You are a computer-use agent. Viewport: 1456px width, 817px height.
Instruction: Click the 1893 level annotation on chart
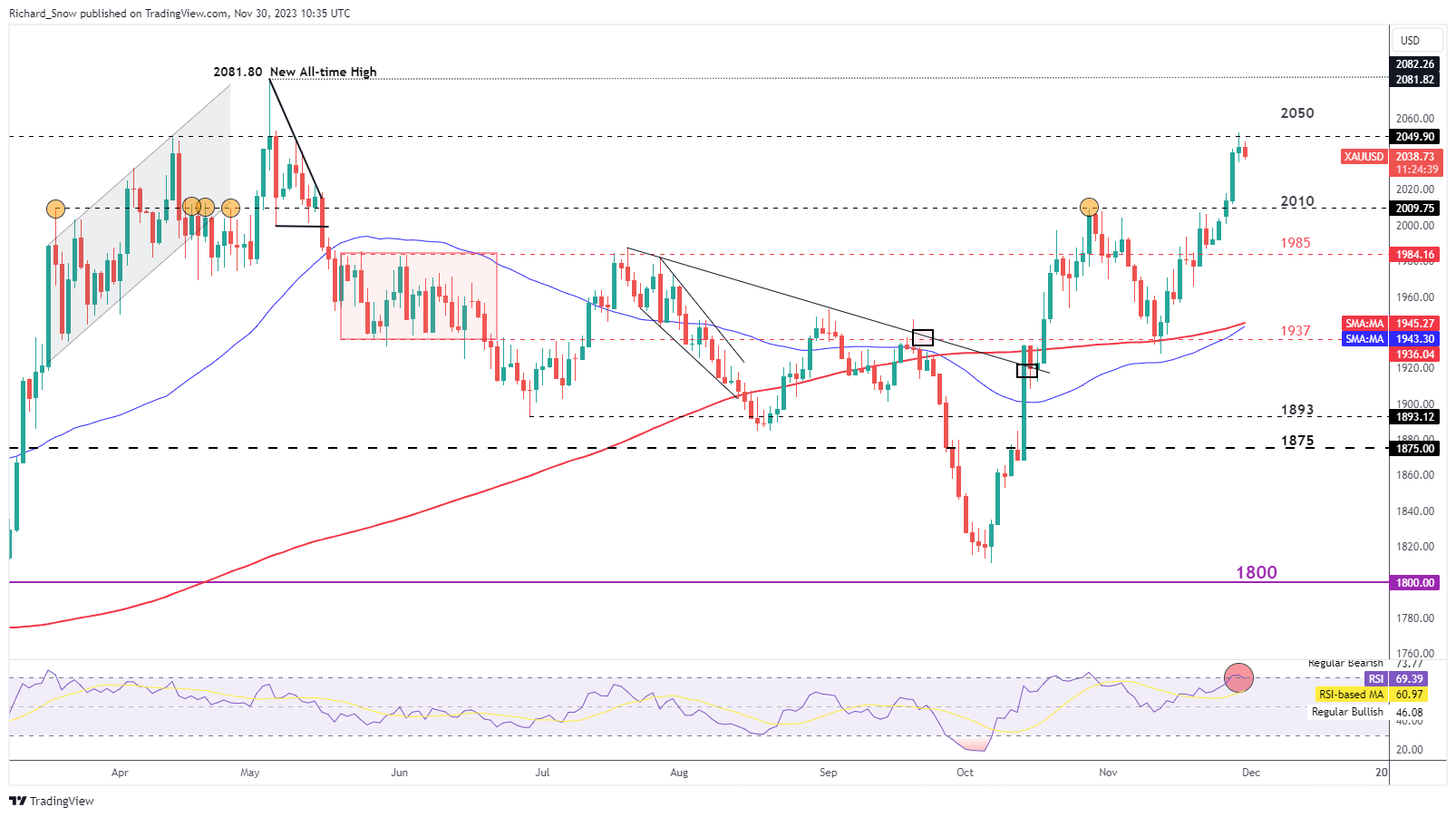point(1296,410)
